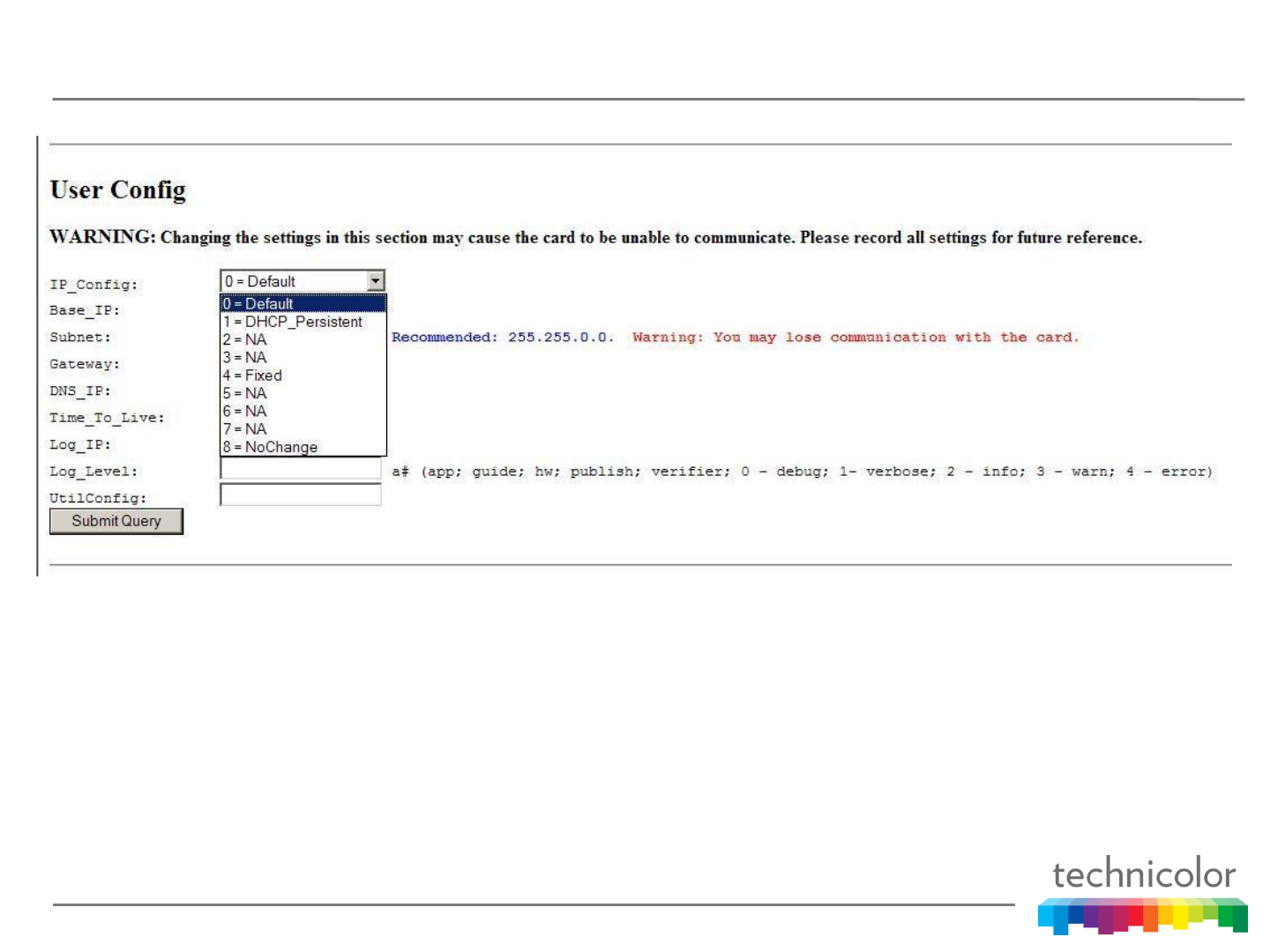Click the bold WARNING paragraph
Image resolution: width=1270 pixels, height=952 pixels.
(596, 237)
